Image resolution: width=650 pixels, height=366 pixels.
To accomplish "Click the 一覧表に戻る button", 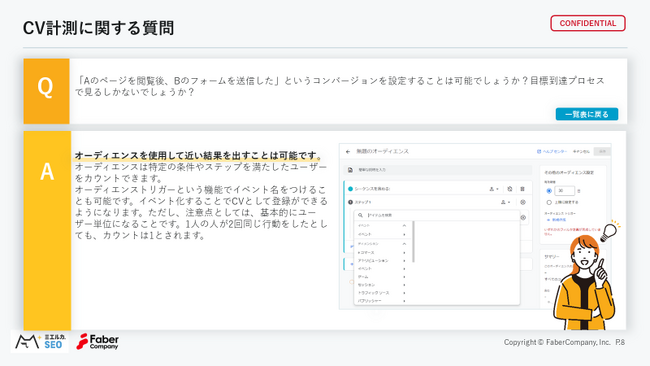I will [x=587, y=114].
